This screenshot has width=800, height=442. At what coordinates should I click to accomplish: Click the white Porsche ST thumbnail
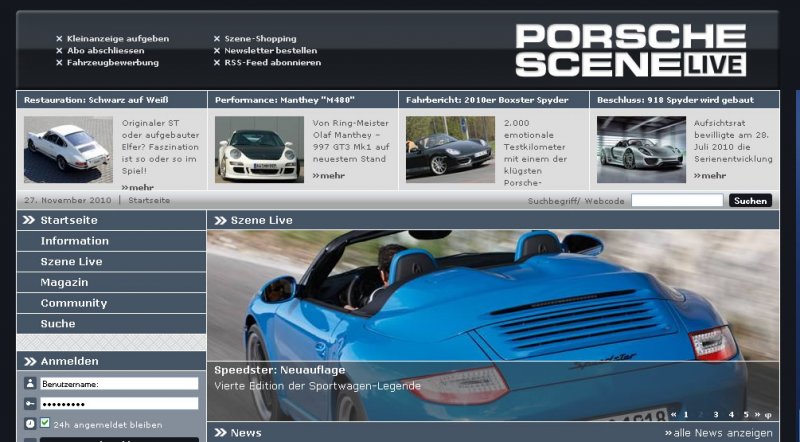click(68, 150)
